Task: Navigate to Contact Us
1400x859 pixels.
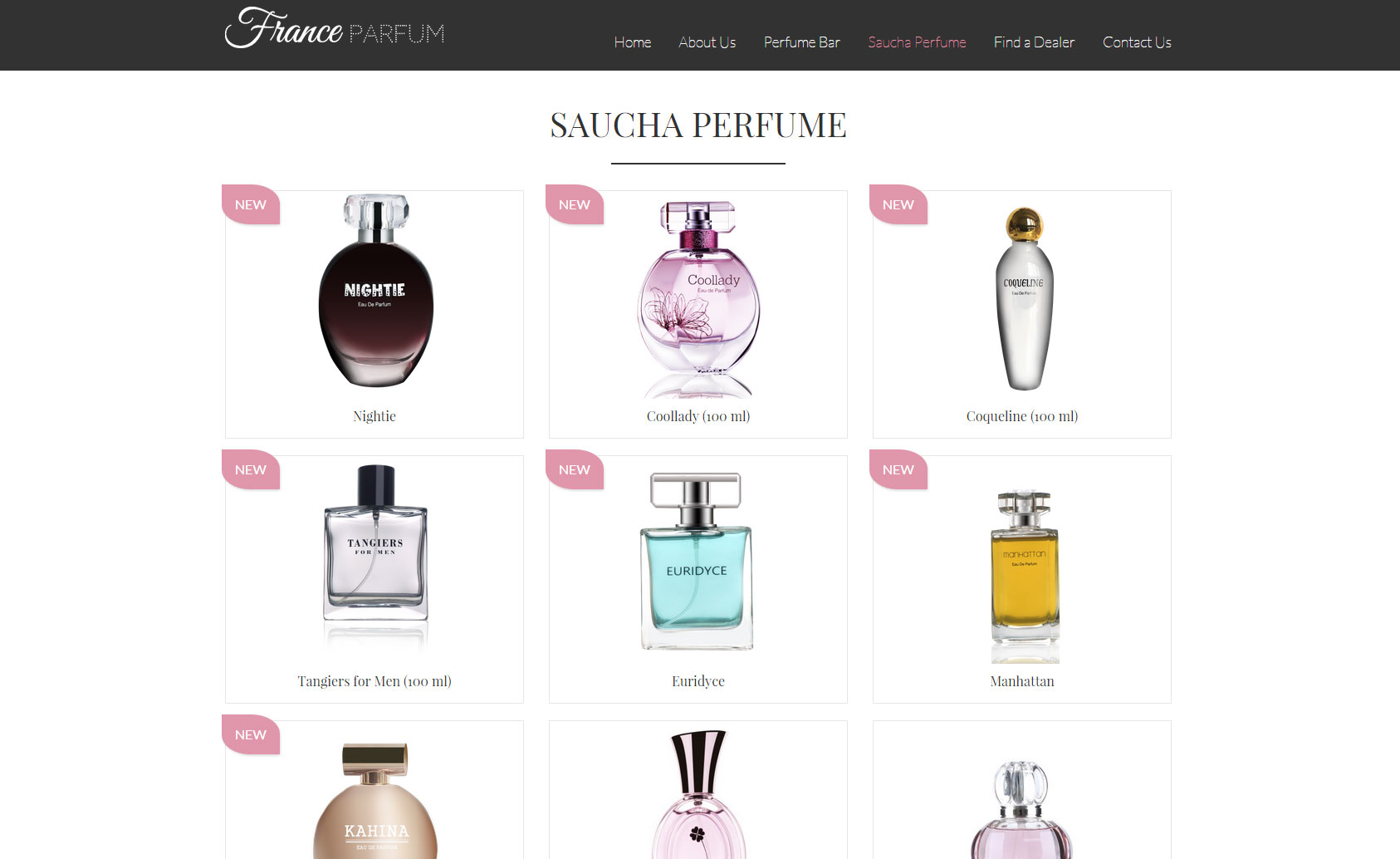Action: [x=1137, y=42]
